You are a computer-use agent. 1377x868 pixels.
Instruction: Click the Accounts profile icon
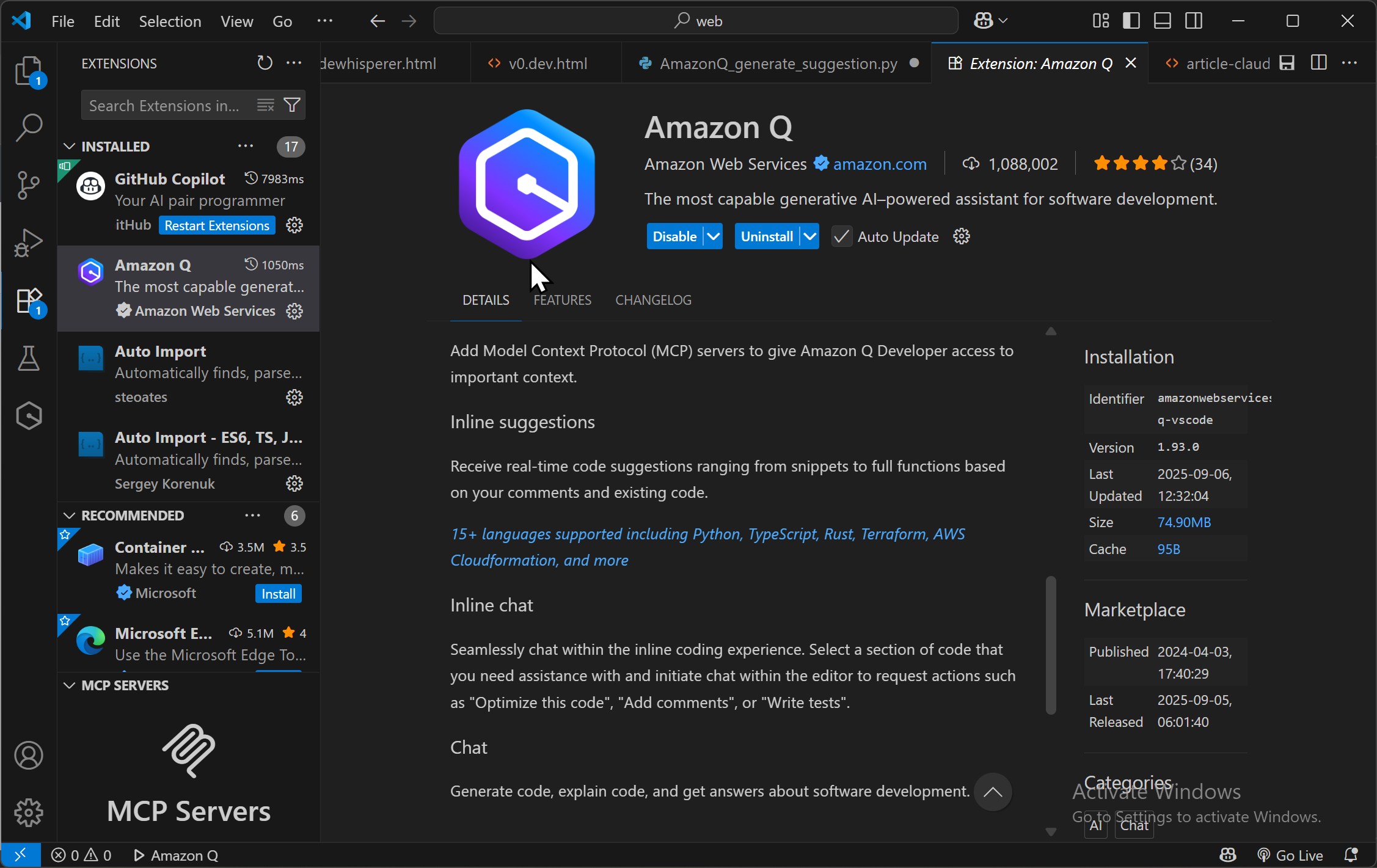[28, 756]
